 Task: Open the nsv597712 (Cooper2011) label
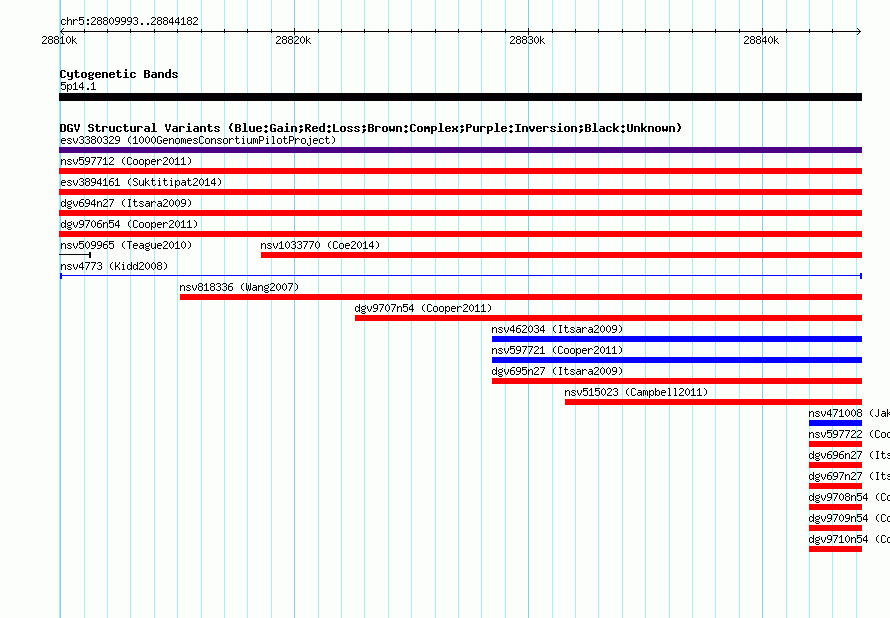click(x=126, y=161)
